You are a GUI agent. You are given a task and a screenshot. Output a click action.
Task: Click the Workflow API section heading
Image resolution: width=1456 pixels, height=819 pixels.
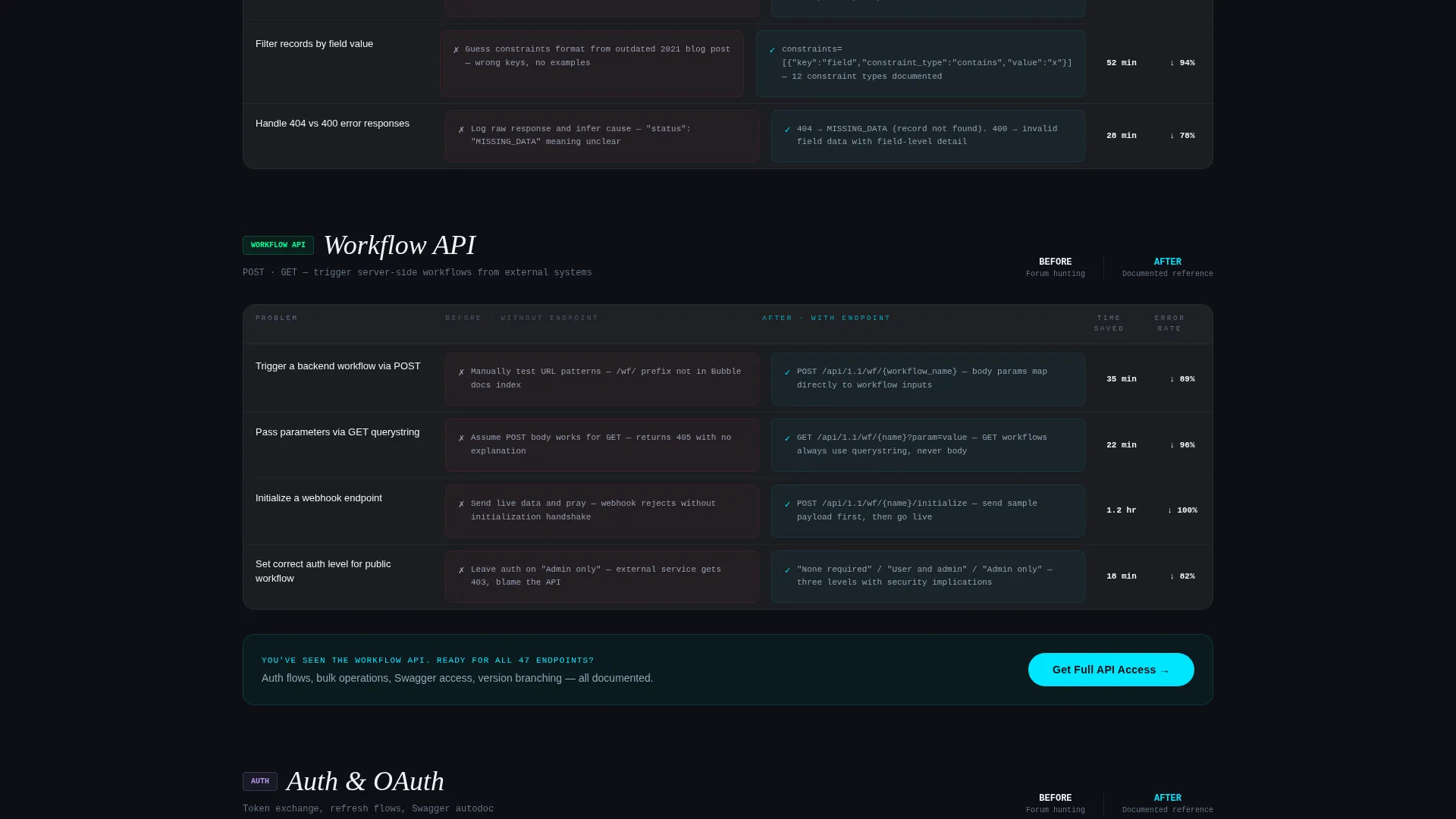coord(400,245)
